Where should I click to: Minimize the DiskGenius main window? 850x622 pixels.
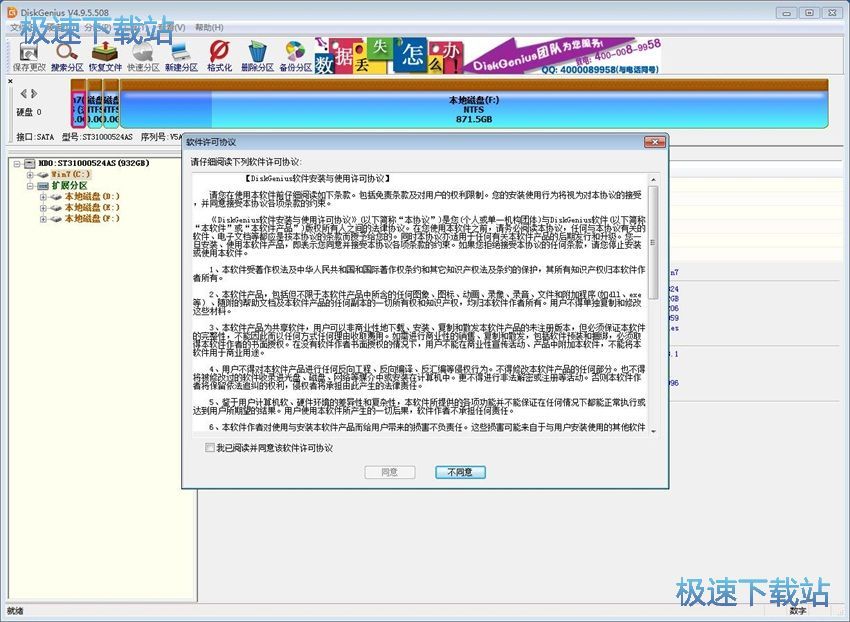(787, 12)
